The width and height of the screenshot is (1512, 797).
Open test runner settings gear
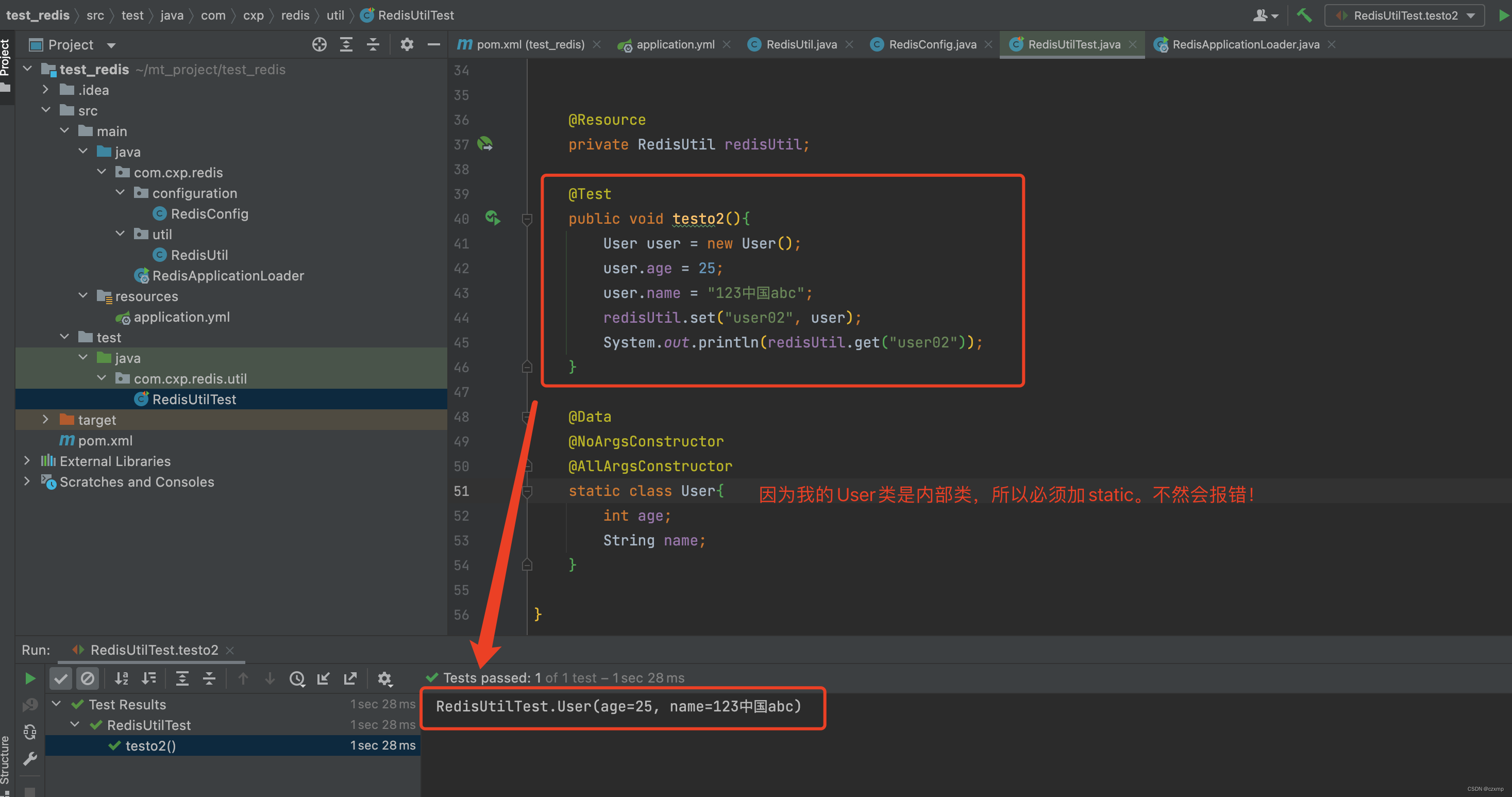pos(384,679)
